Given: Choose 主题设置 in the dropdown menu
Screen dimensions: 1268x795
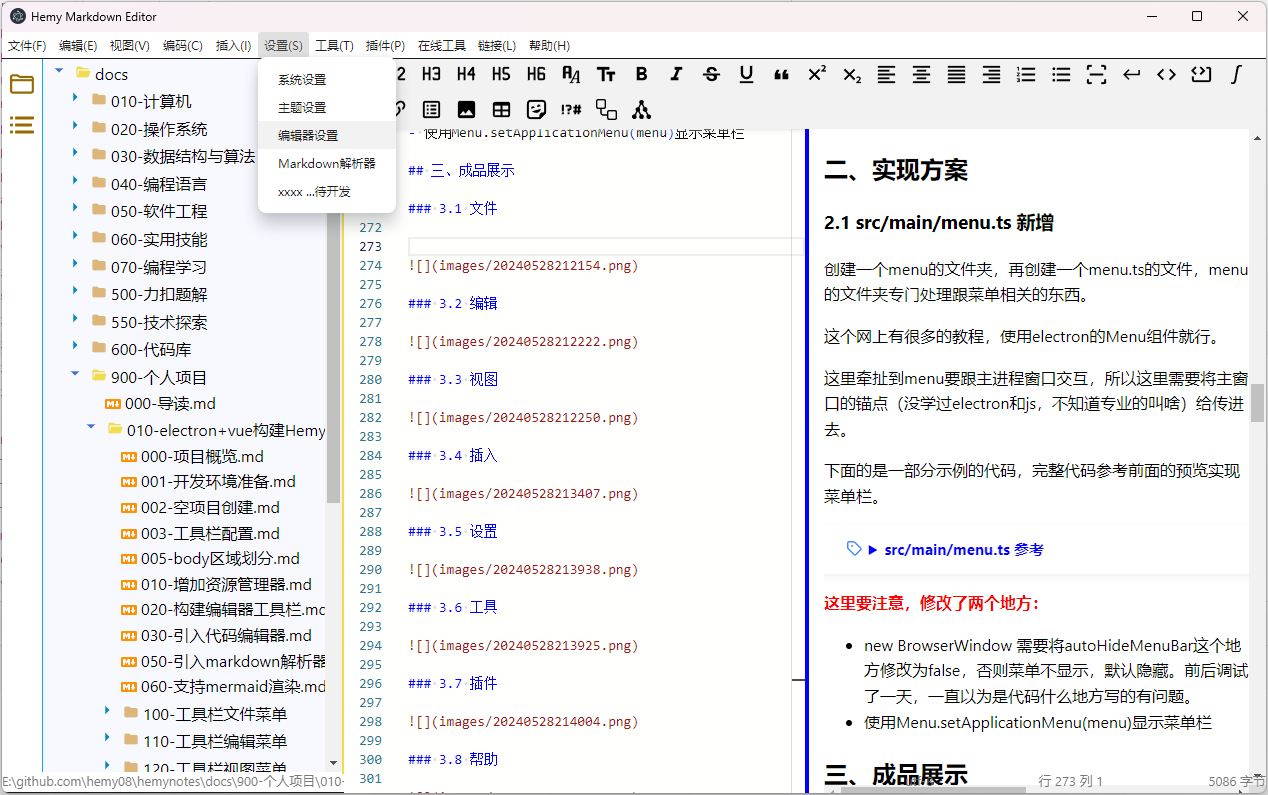Looking at the screenshot, I should click(302, 107).
